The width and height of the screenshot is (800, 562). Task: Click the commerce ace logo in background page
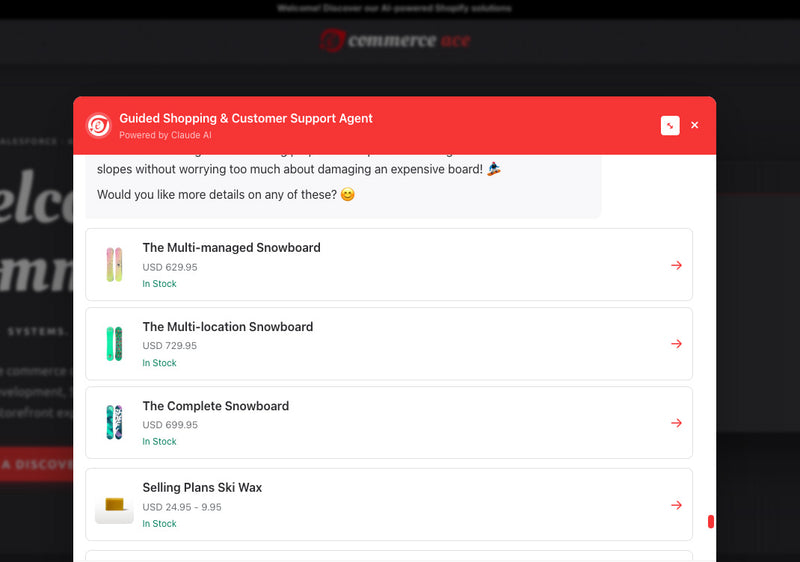395,40
